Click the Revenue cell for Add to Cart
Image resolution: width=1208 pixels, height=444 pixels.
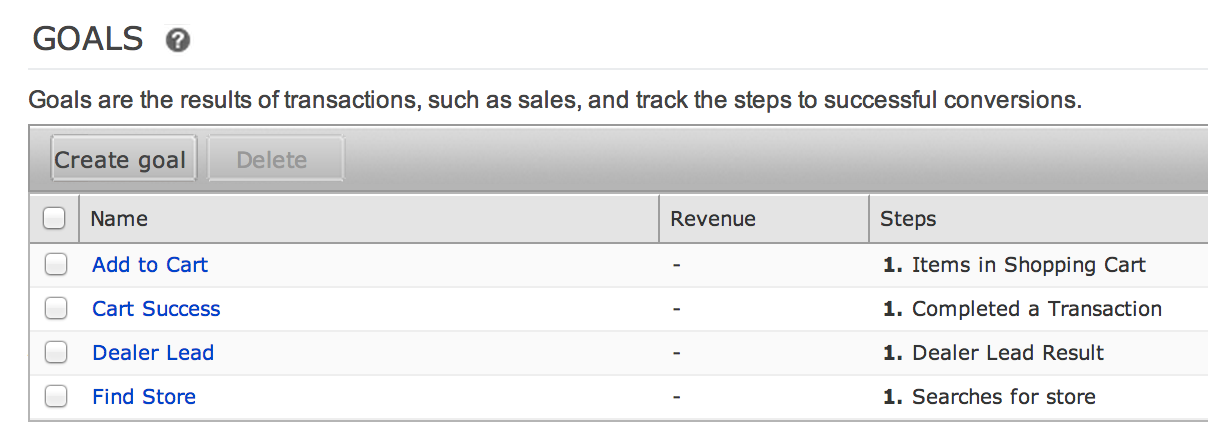tap(764, 265)
